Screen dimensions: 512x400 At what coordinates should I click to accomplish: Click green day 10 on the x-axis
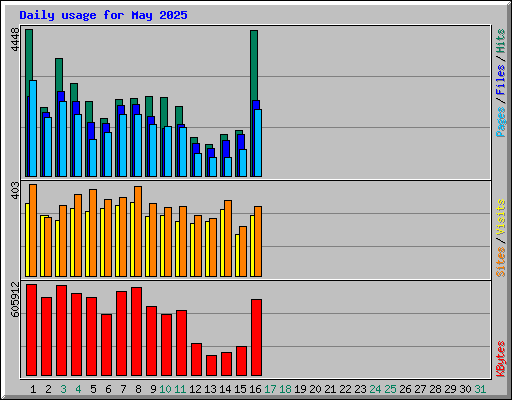tap(165, 389)
